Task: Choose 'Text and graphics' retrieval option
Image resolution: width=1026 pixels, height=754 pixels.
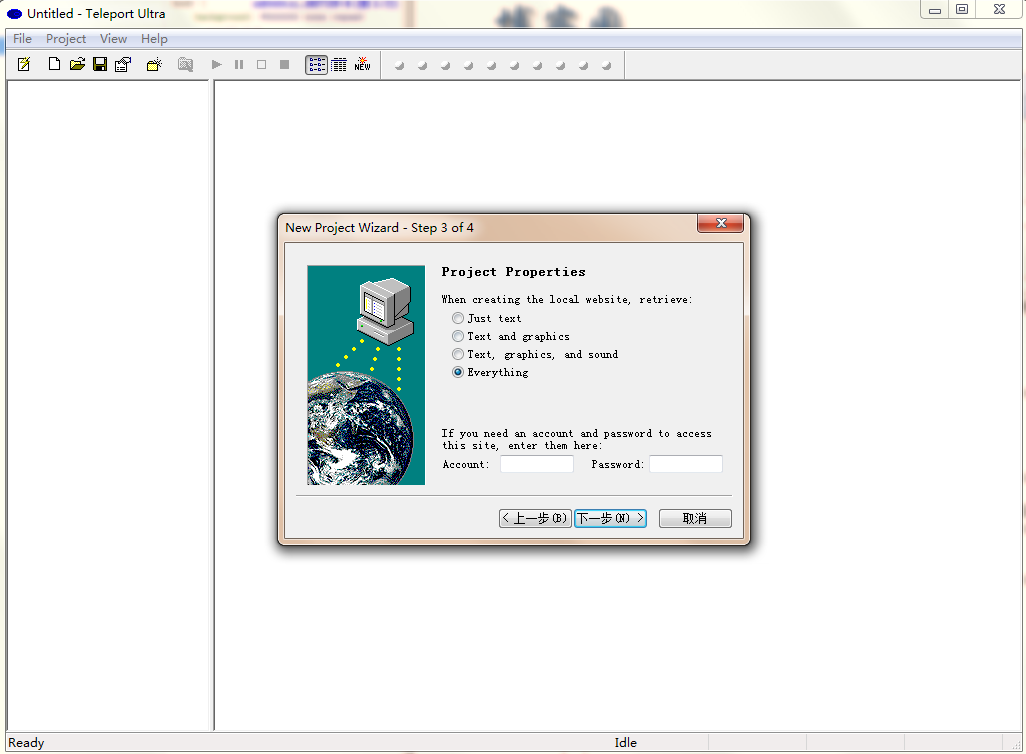Action: (458, 336)
